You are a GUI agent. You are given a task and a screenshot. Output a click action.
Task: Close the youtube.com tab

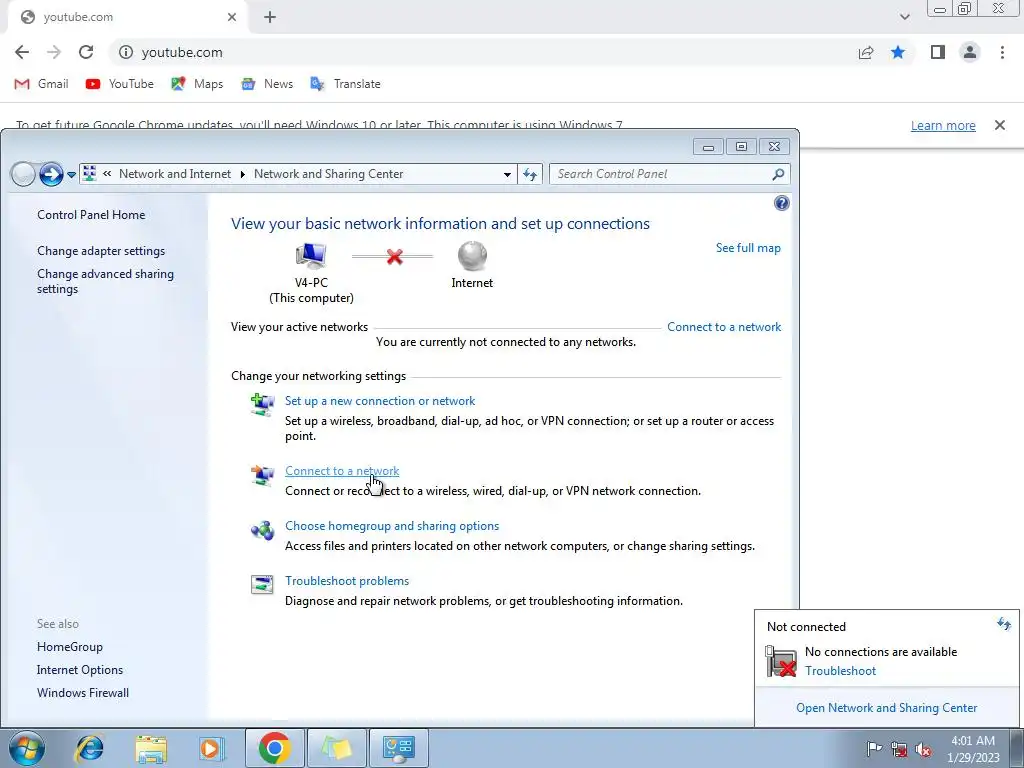pyautogui.click(x=232, y=17)
